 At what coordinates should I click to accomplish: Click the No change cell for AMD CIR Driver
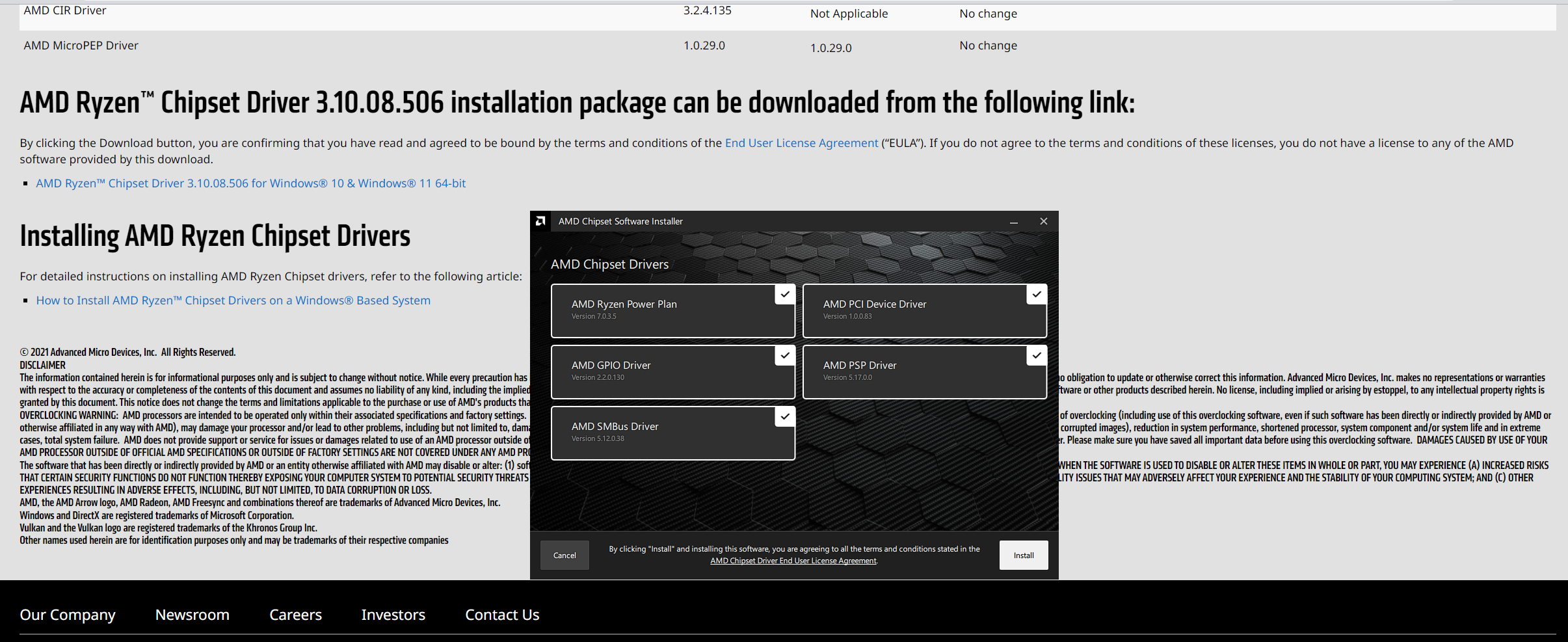click(x=988, y=14)
